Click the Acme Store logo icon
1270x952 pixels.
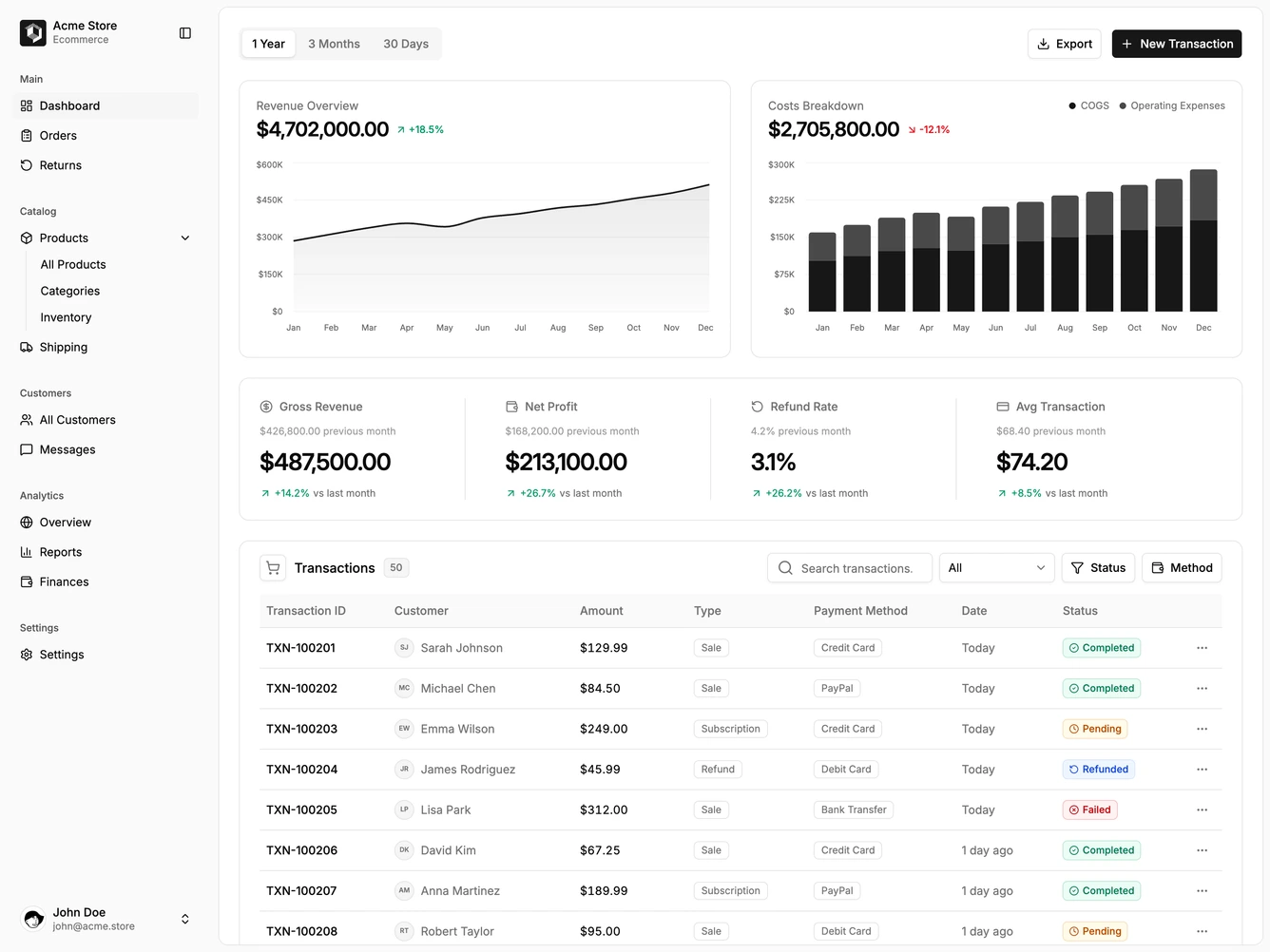33,32
